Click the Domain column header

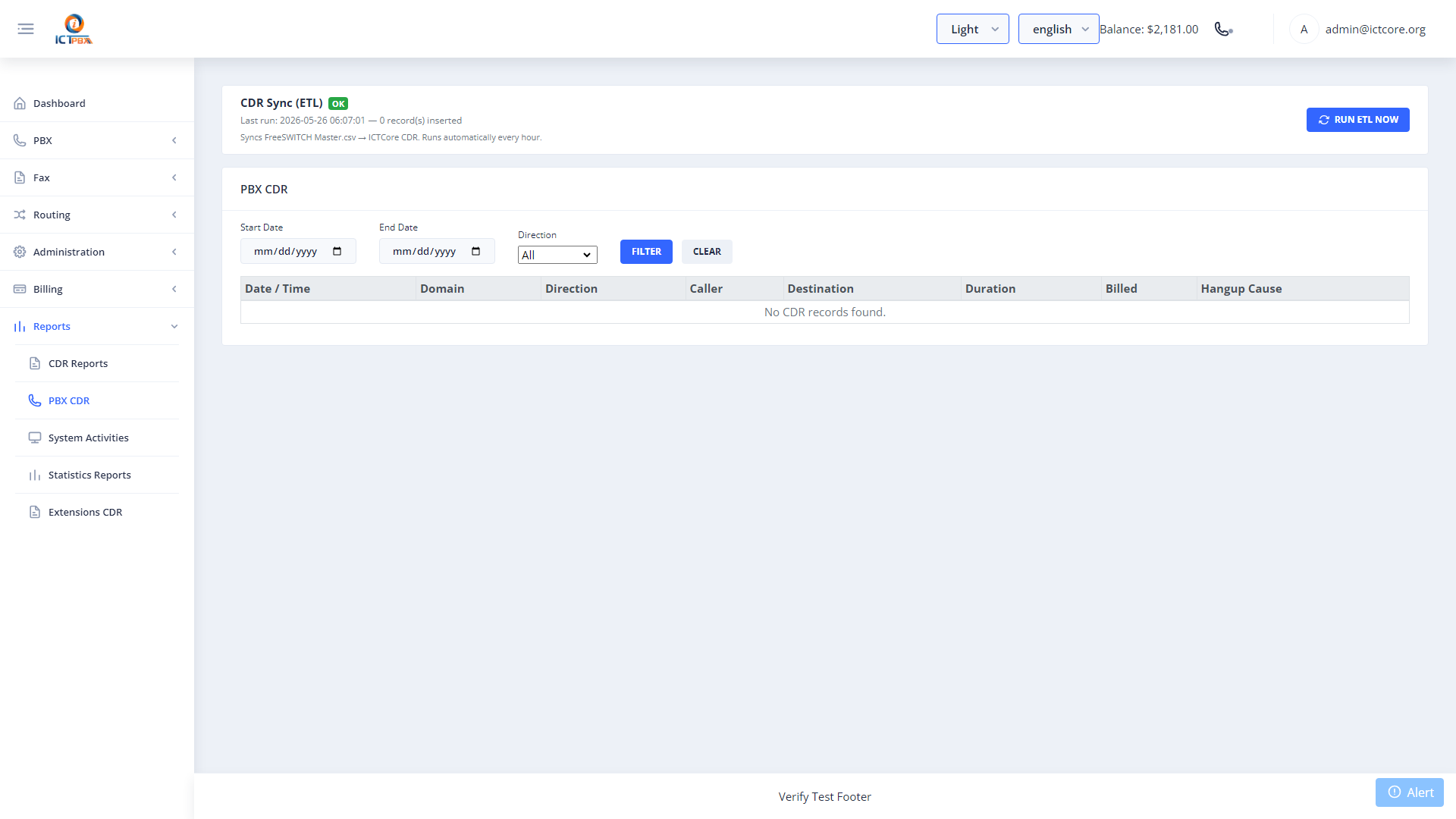(479, 289)
